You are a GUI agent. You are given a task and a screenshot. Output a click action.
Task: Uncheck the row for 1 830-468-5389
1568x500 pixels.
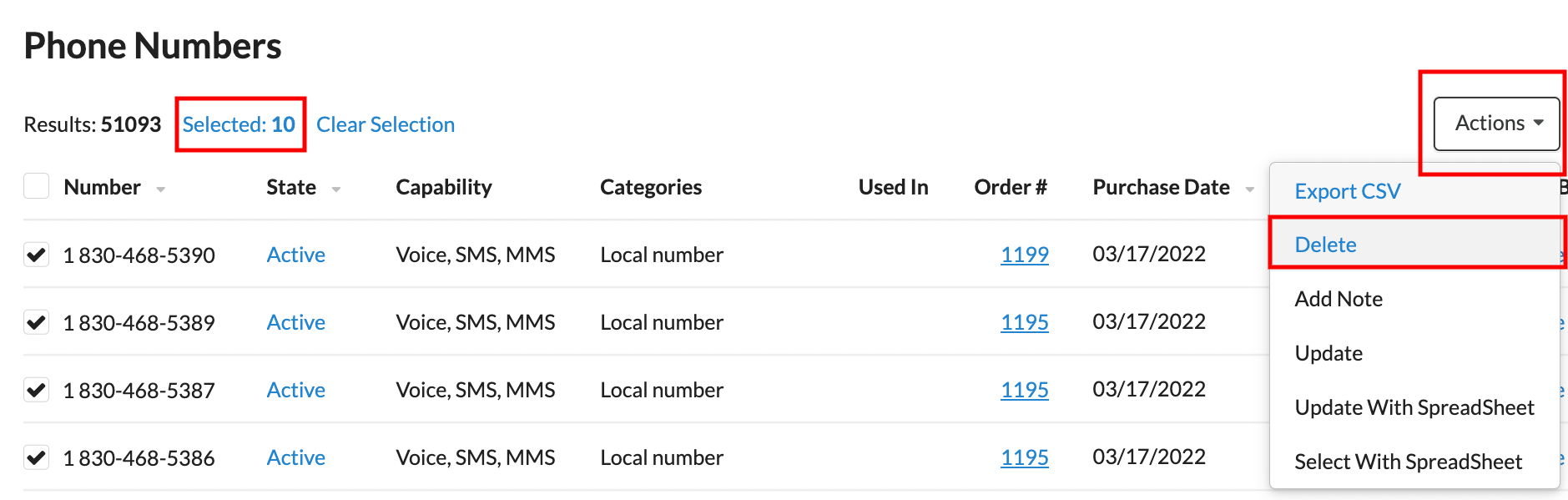(x=37, y=322)
